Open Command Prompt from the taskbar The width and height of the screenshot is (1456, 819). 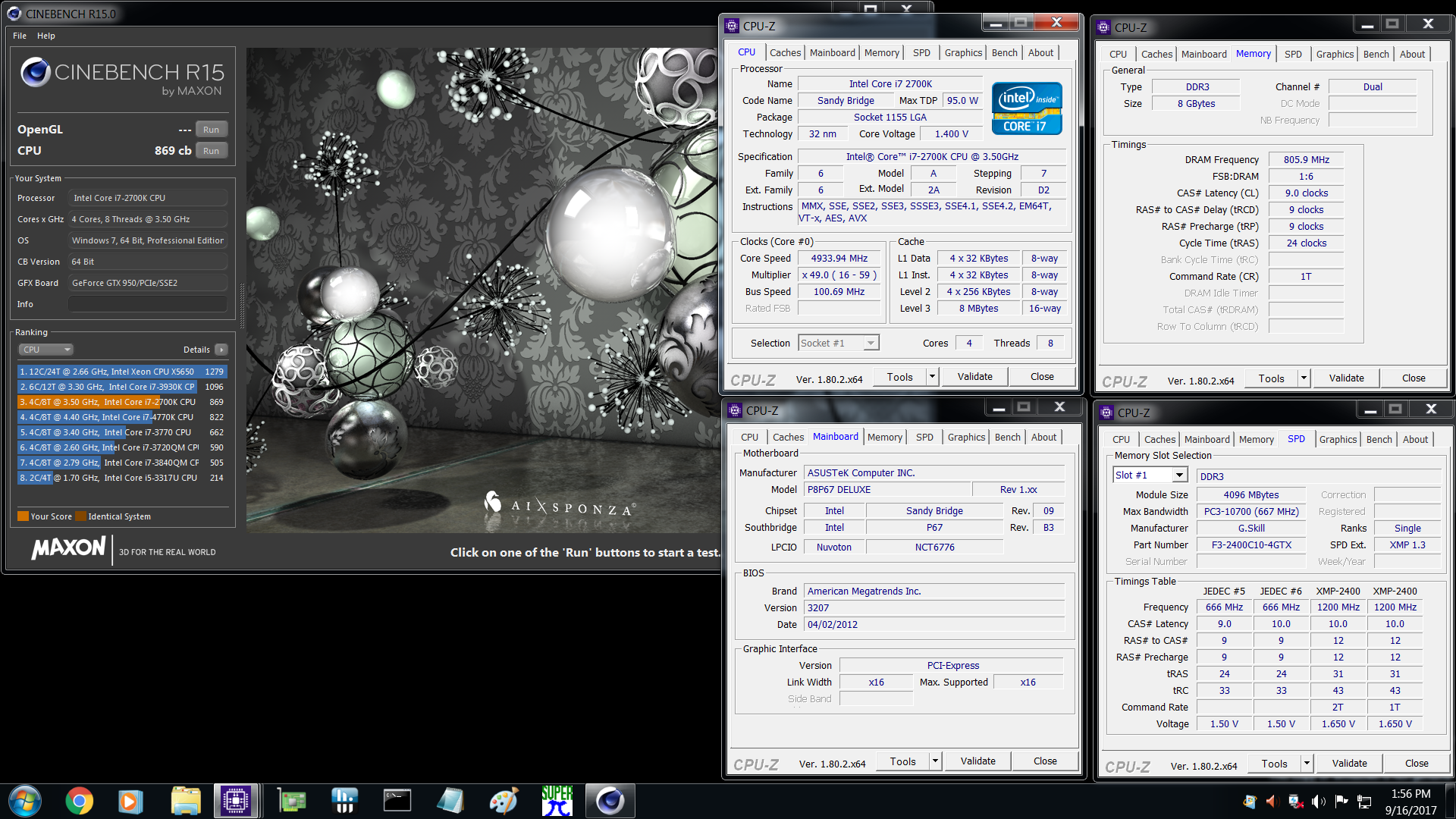click(397, 801)
